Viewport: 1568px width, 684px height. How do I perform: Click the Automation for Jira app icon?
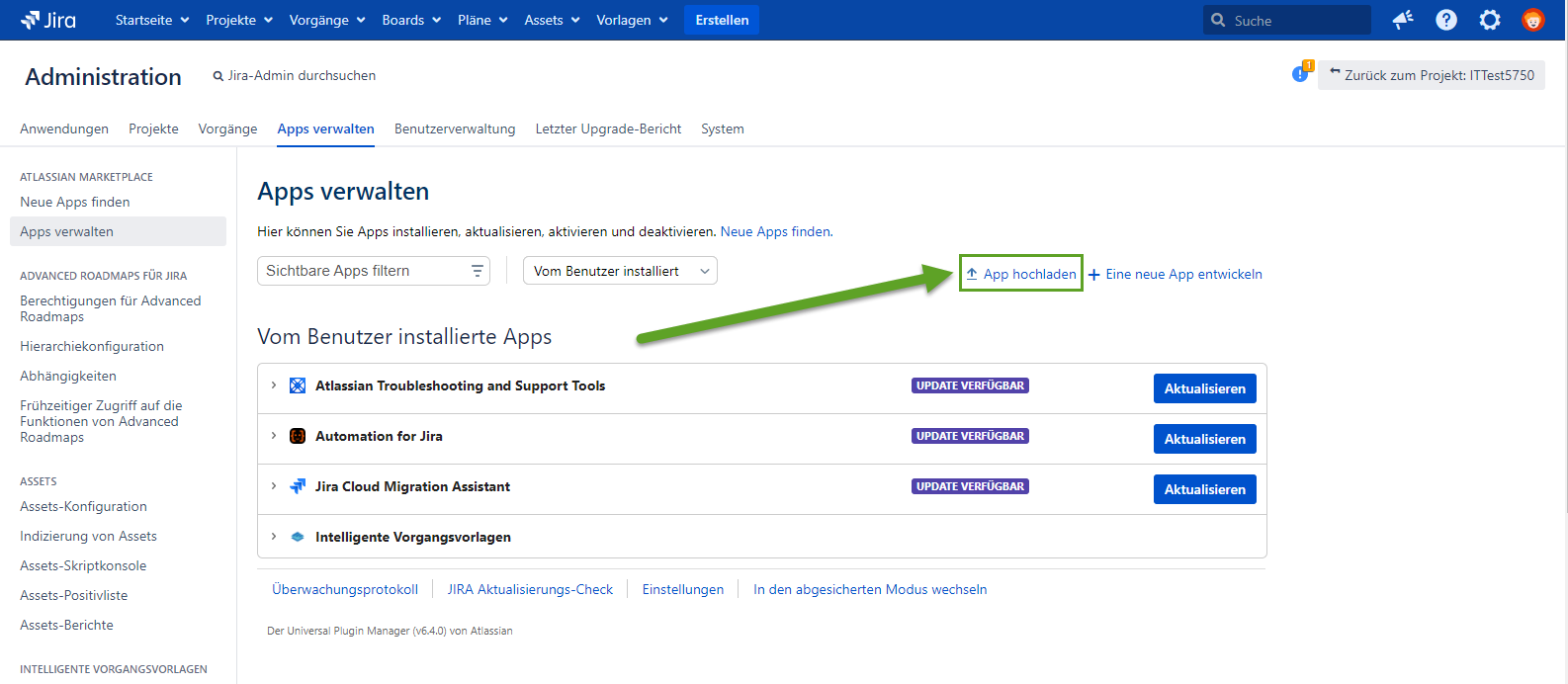tap(298, 436)
